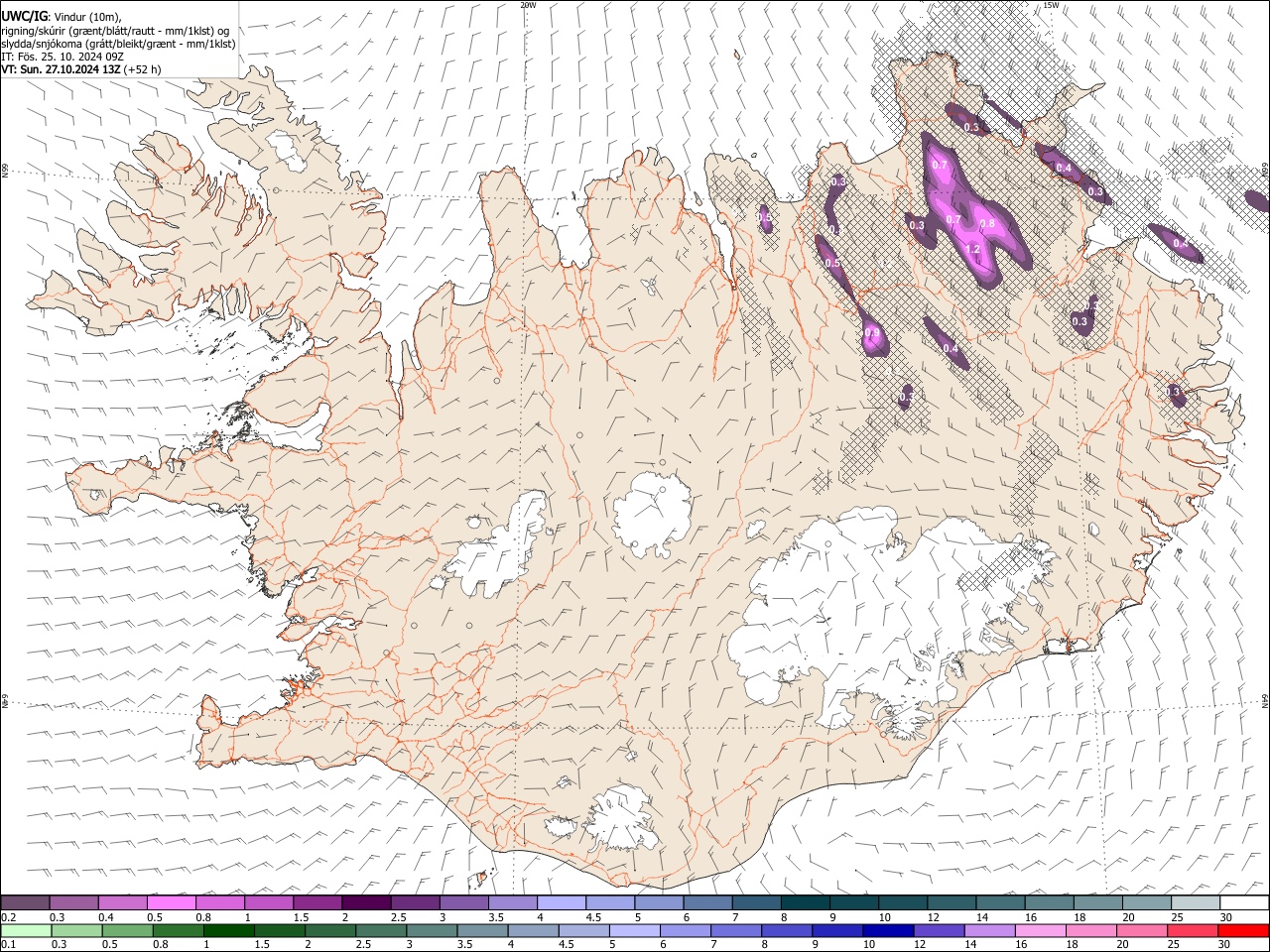Select the white swatch labeled 30 in snow legend
This screenshot has width=1270, height=952.
(x=1243, y=902)
